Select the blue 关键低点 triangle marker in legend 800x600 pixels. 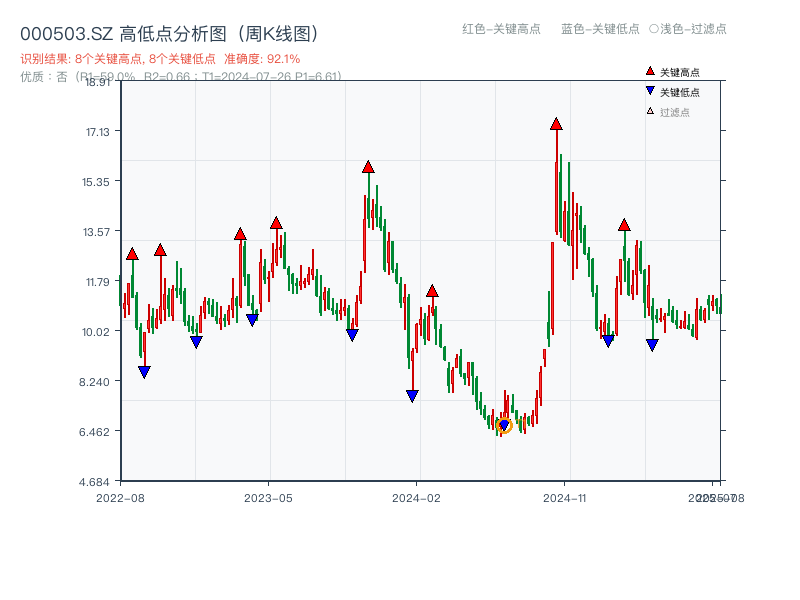pos(649,90)
